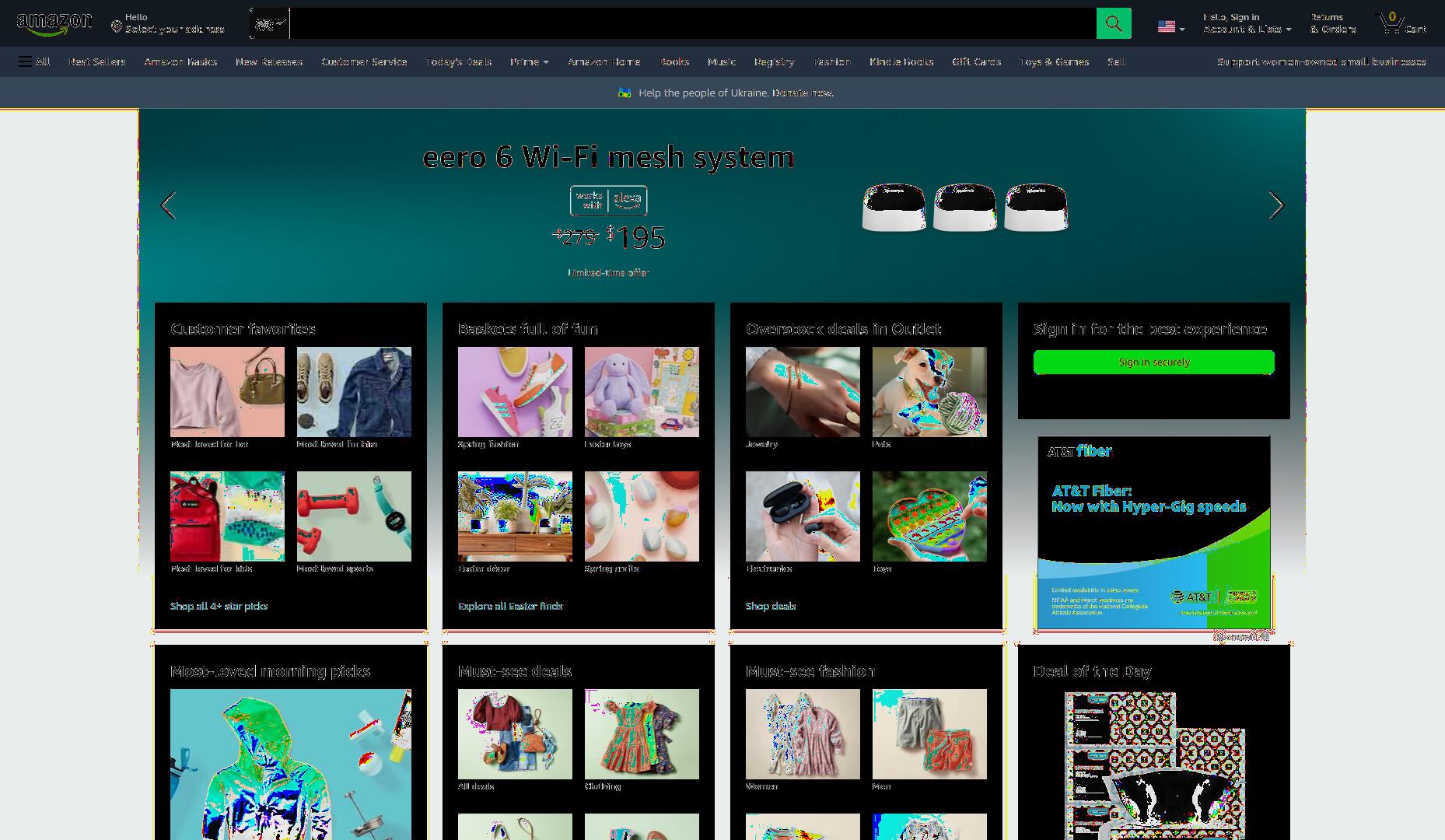Open Music nav item
Screen dimensions: 1445x840
(x=722, y=61)
